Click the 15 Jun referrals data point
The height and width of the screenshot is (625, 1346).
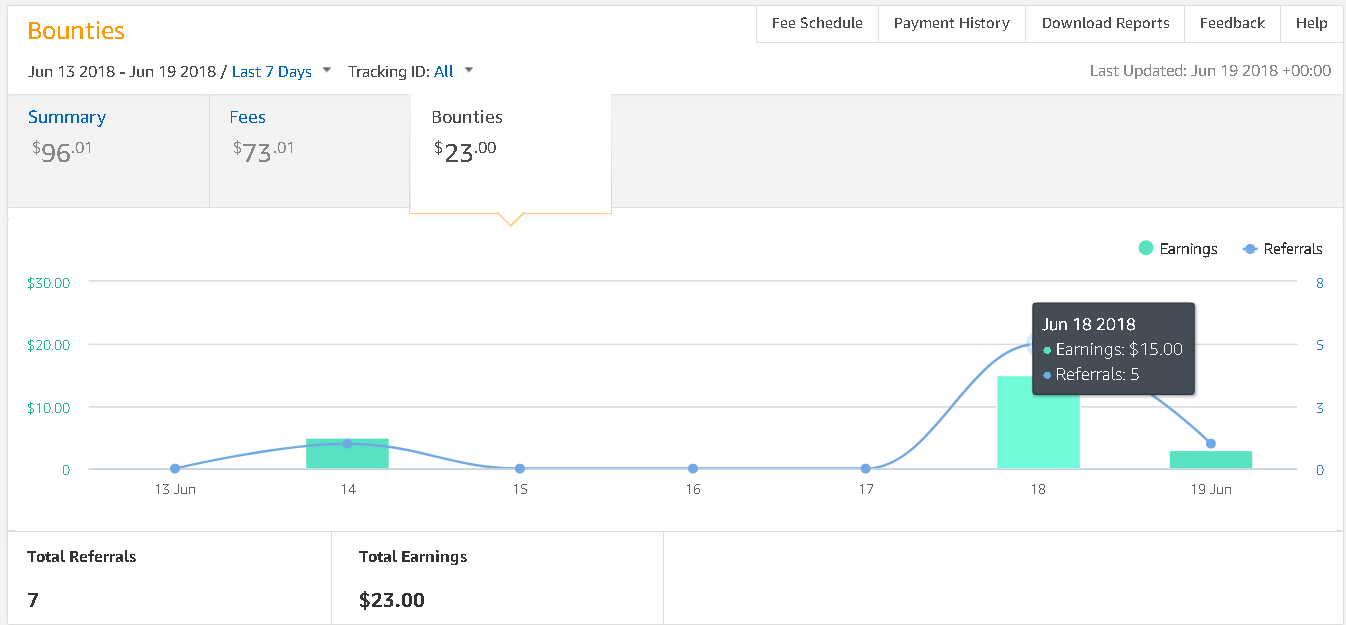pyautogui.click(x=520, y=468)
